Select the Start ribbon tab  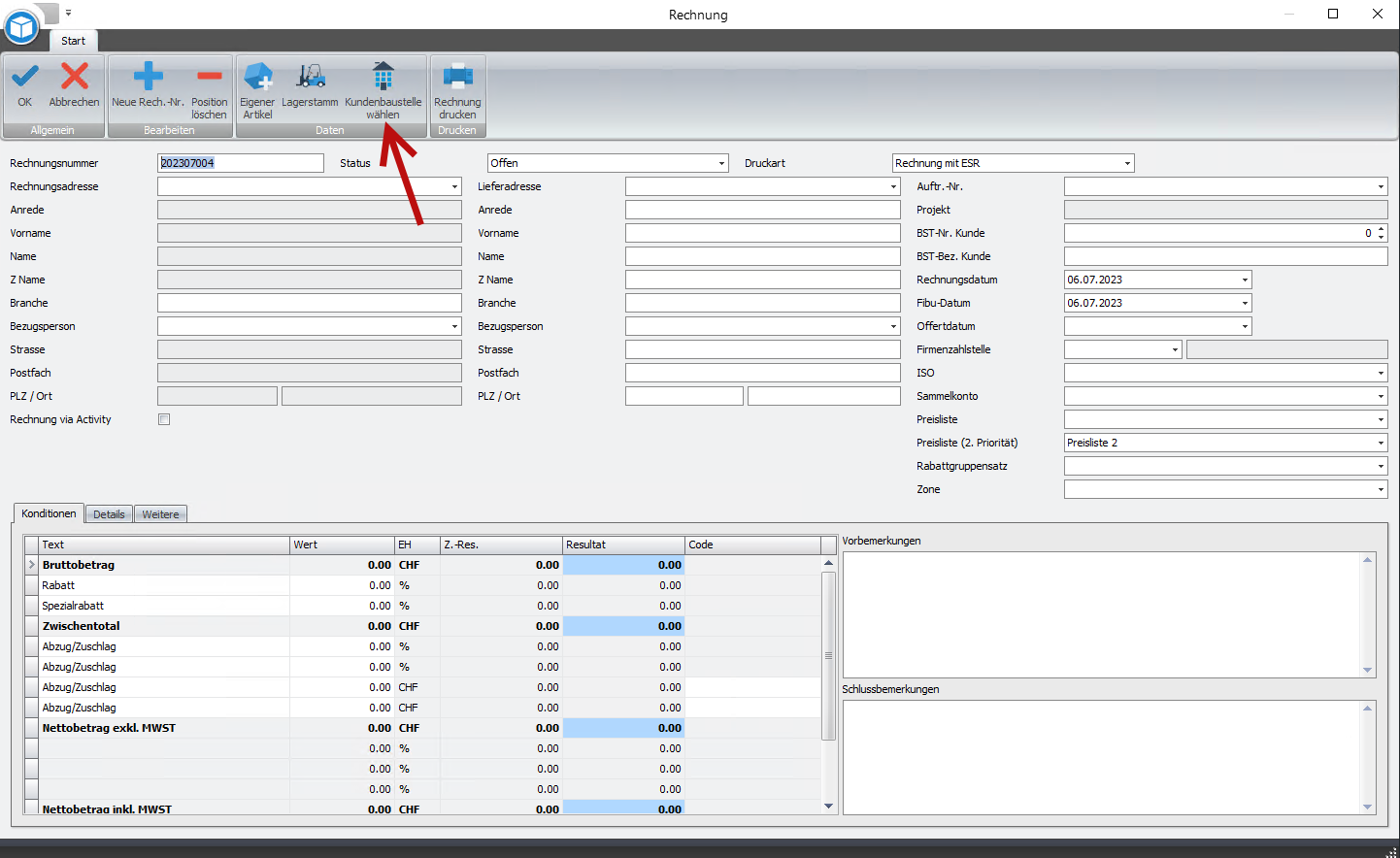pyautogui.click(x=73, y=41)
